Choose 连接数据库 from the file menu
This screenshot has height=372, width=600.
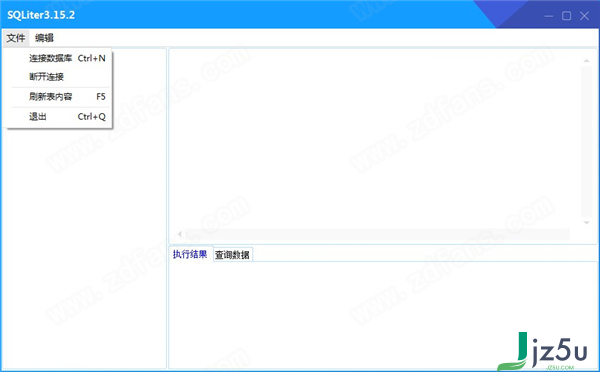pyautogui.click(x=58, y=58)
